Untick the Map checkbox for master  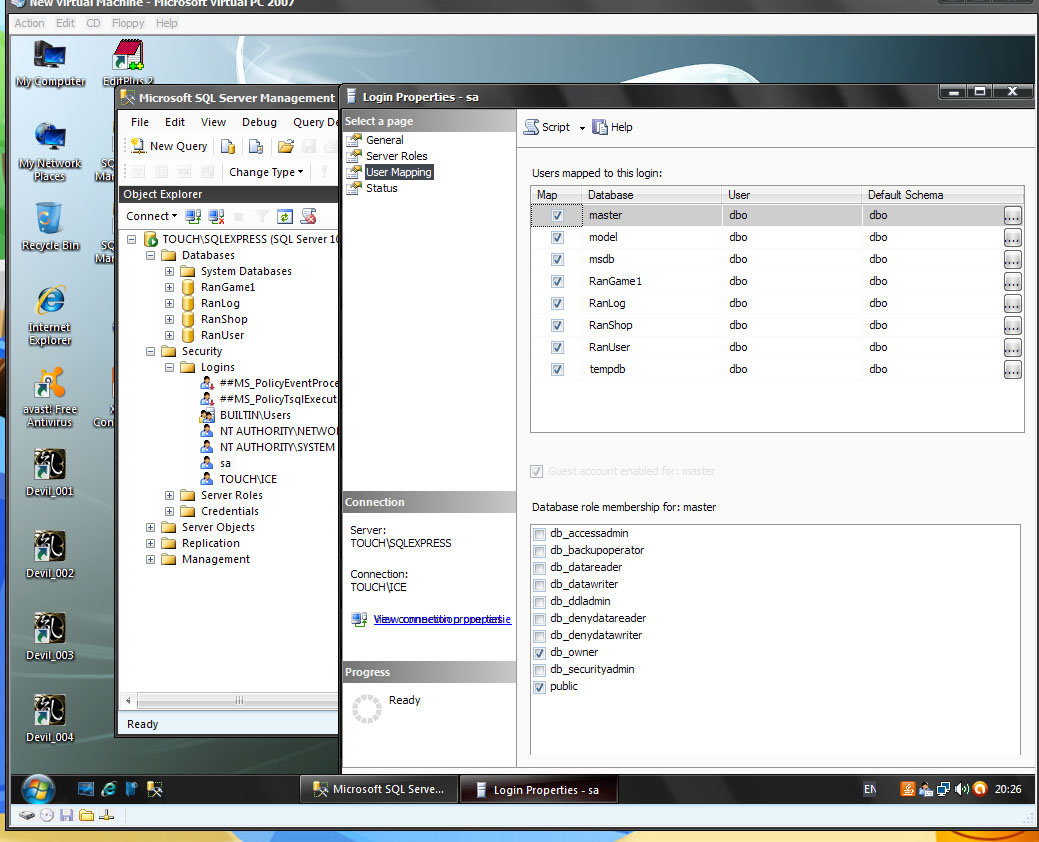pyautogui.click(x=557, y=215)
